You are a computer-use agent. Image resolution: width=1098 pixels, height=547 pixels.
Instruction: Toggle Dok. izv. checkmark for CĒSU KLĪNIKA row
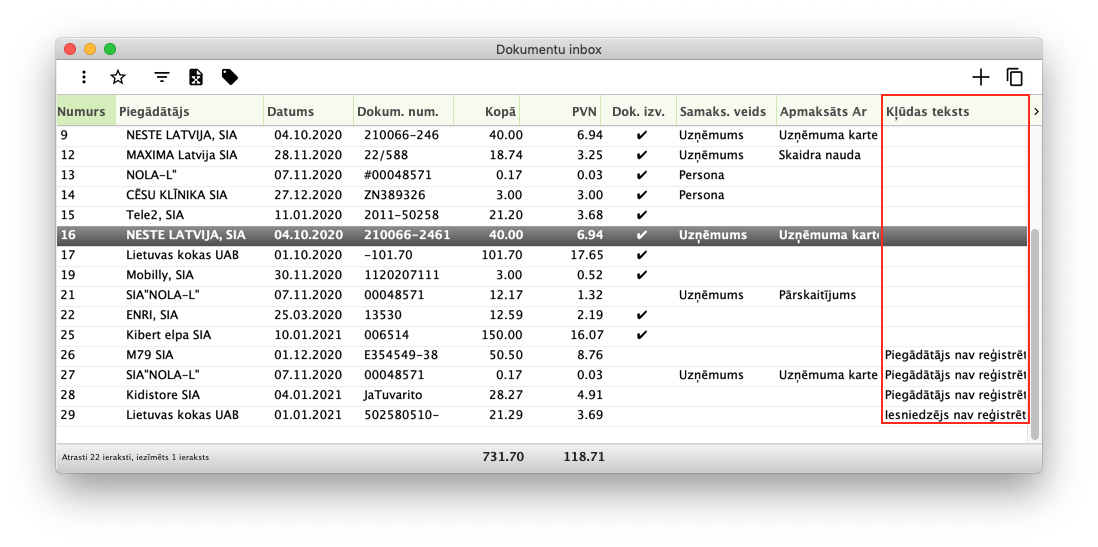coord(641,195)
